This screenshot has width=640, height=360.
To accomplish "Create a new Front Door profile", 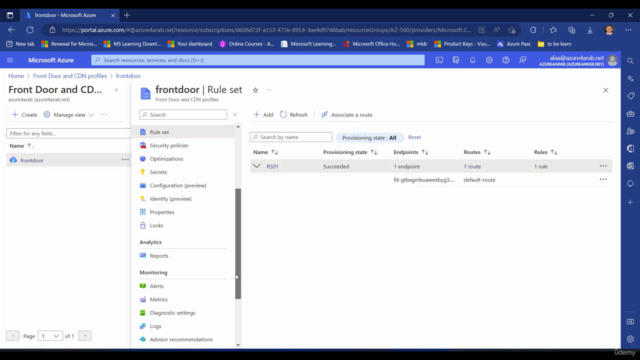I will pos(24,115).
